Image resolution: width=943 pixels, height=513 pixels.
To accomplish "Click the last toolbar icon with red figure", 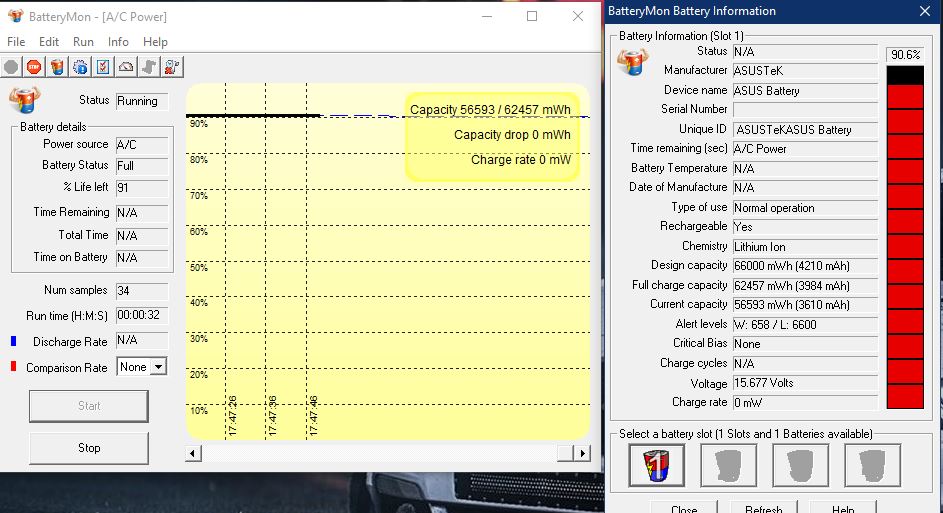I will (172, 67).
